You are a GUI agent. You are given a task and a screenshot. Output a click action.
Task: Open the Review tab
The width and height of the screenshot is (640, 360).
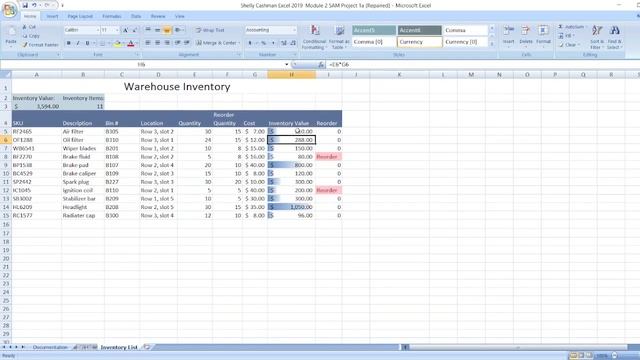(x=158, y=16)
